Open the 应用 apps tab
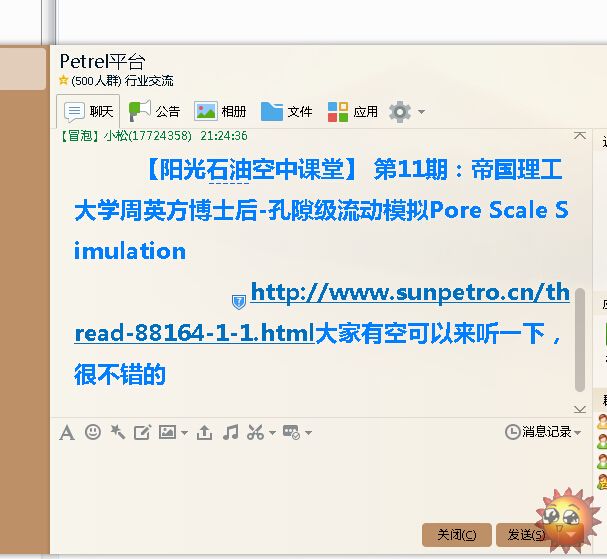This screenshot has width=607, height=559. click(352, 111)
